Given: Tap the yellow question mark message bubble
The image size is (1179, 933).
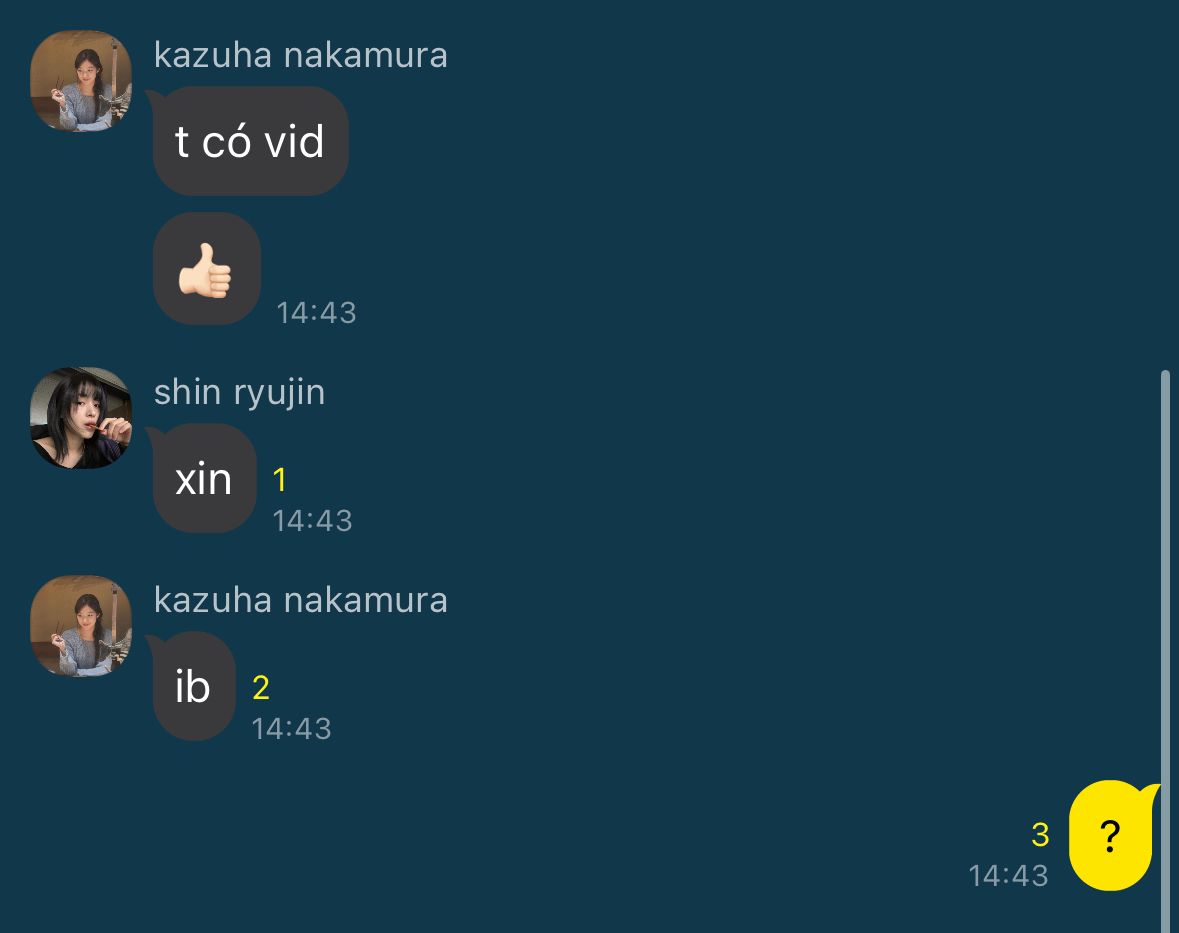Looking at the screenshot, I should [x=1111, y=835].
